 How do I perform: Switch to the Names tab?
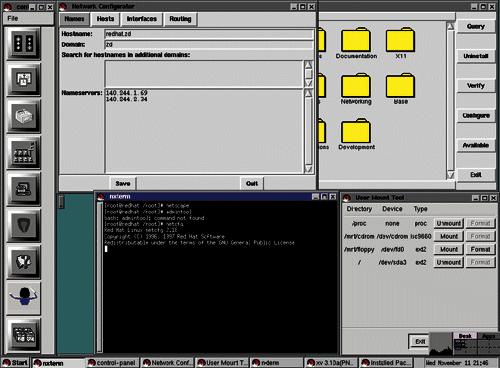pos(74,19)
